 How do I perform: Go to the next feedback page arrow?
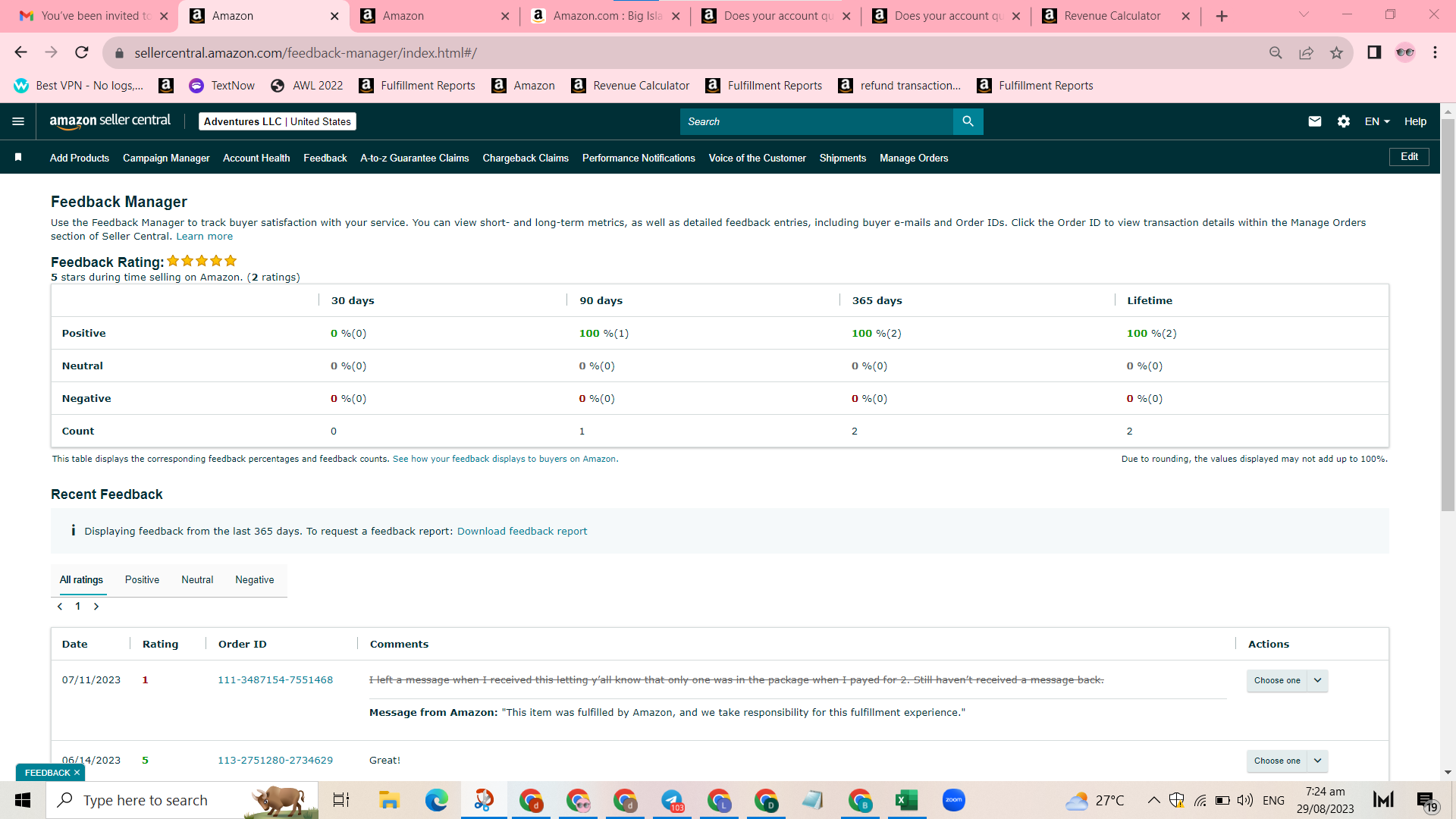(x=96, y=607)
